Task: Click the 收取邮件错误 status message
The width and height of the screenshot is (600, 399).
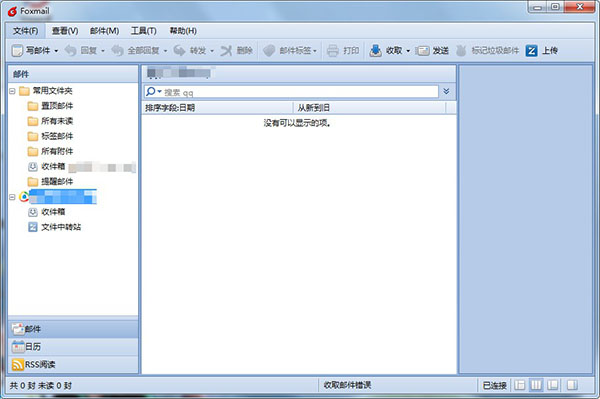Action: [x=347, y=385]
